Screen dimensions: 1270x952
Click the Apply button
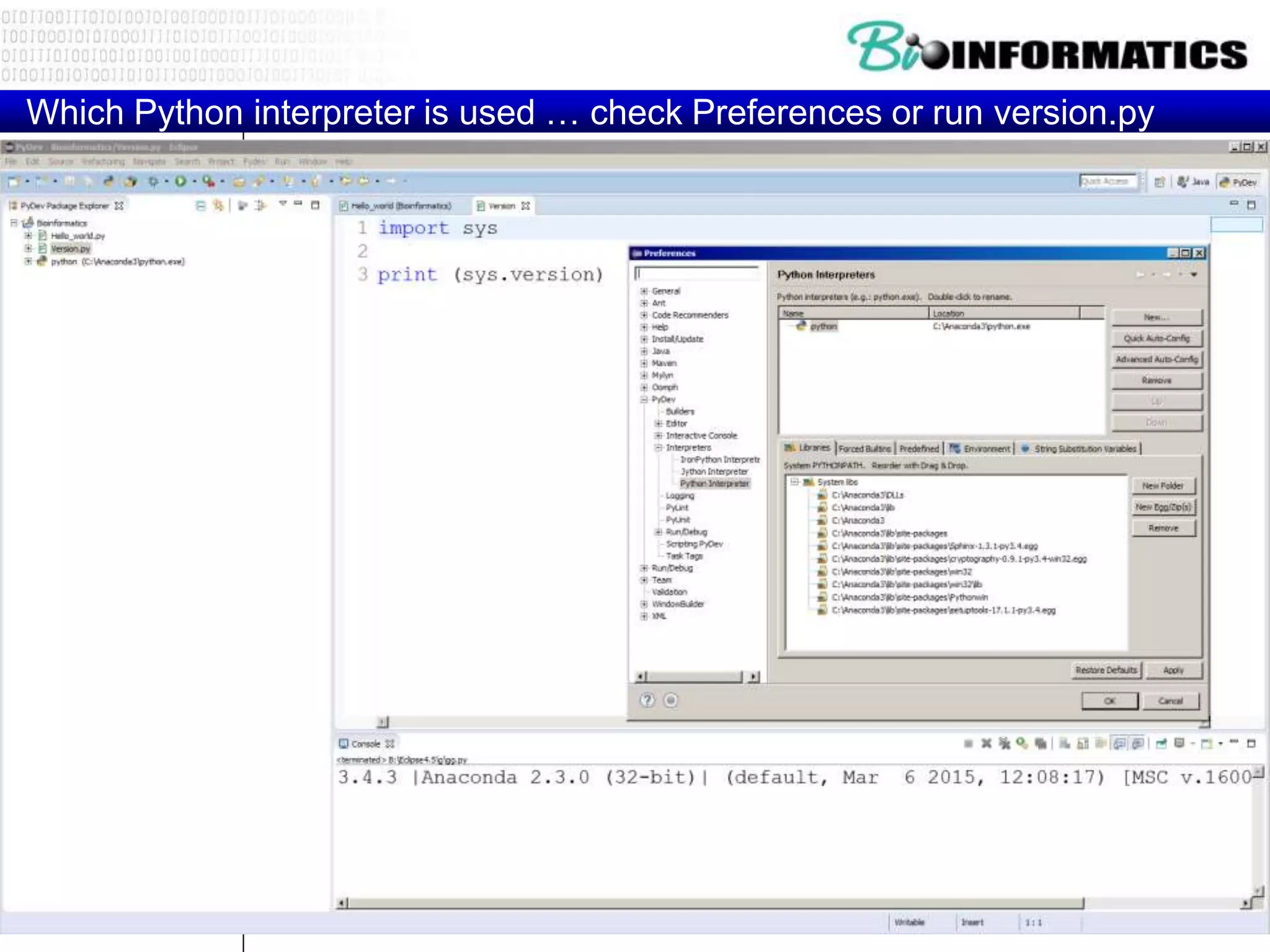point(1173,670)
